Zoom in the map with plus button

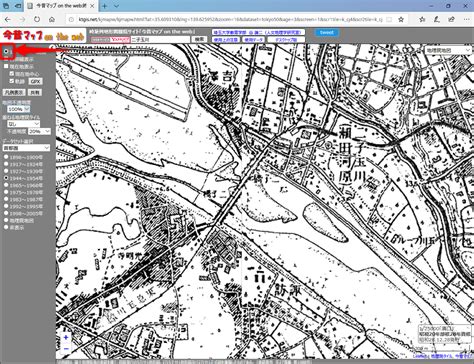tap(66, 338)
